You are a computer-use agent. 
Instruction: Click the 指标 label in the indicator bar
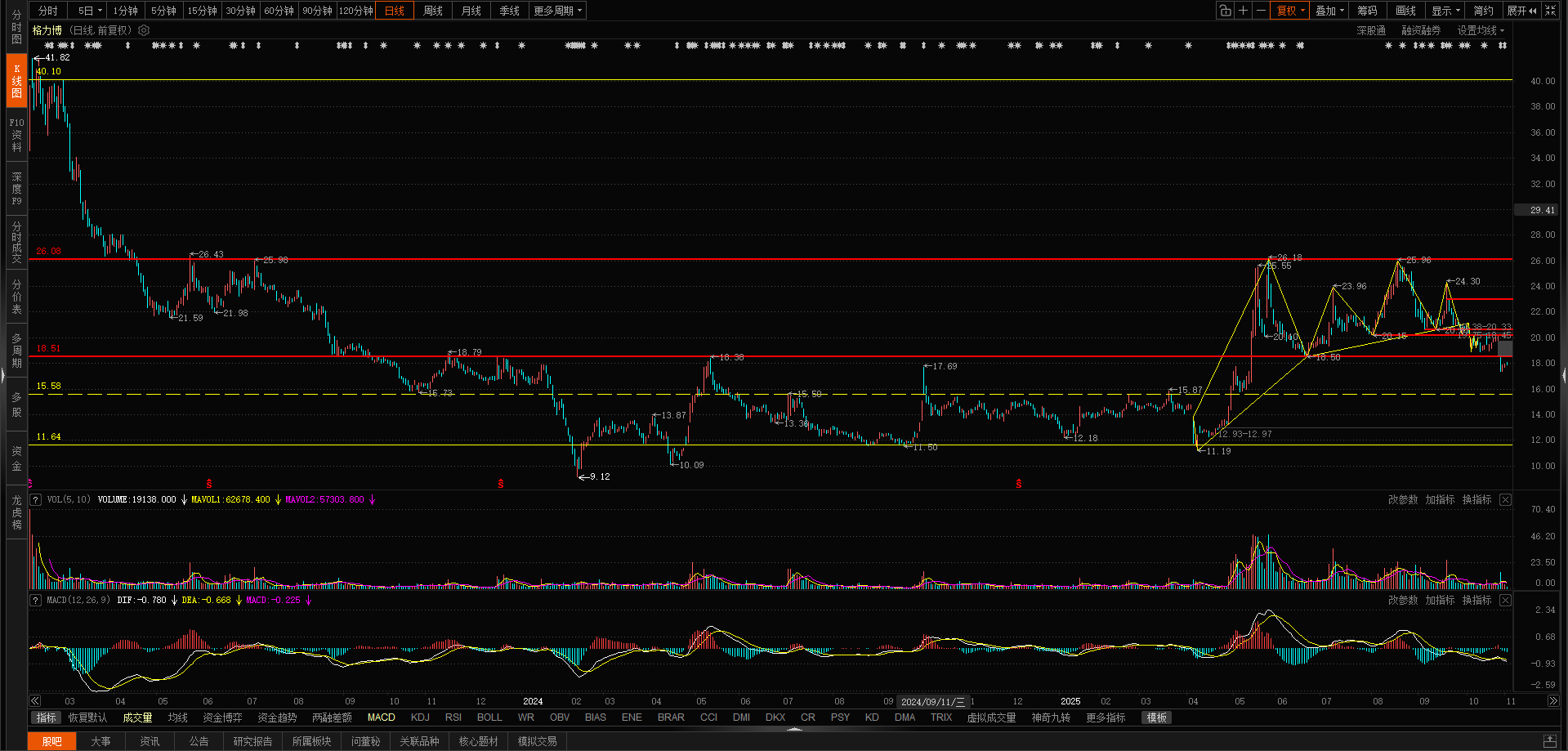pos(47,717)
